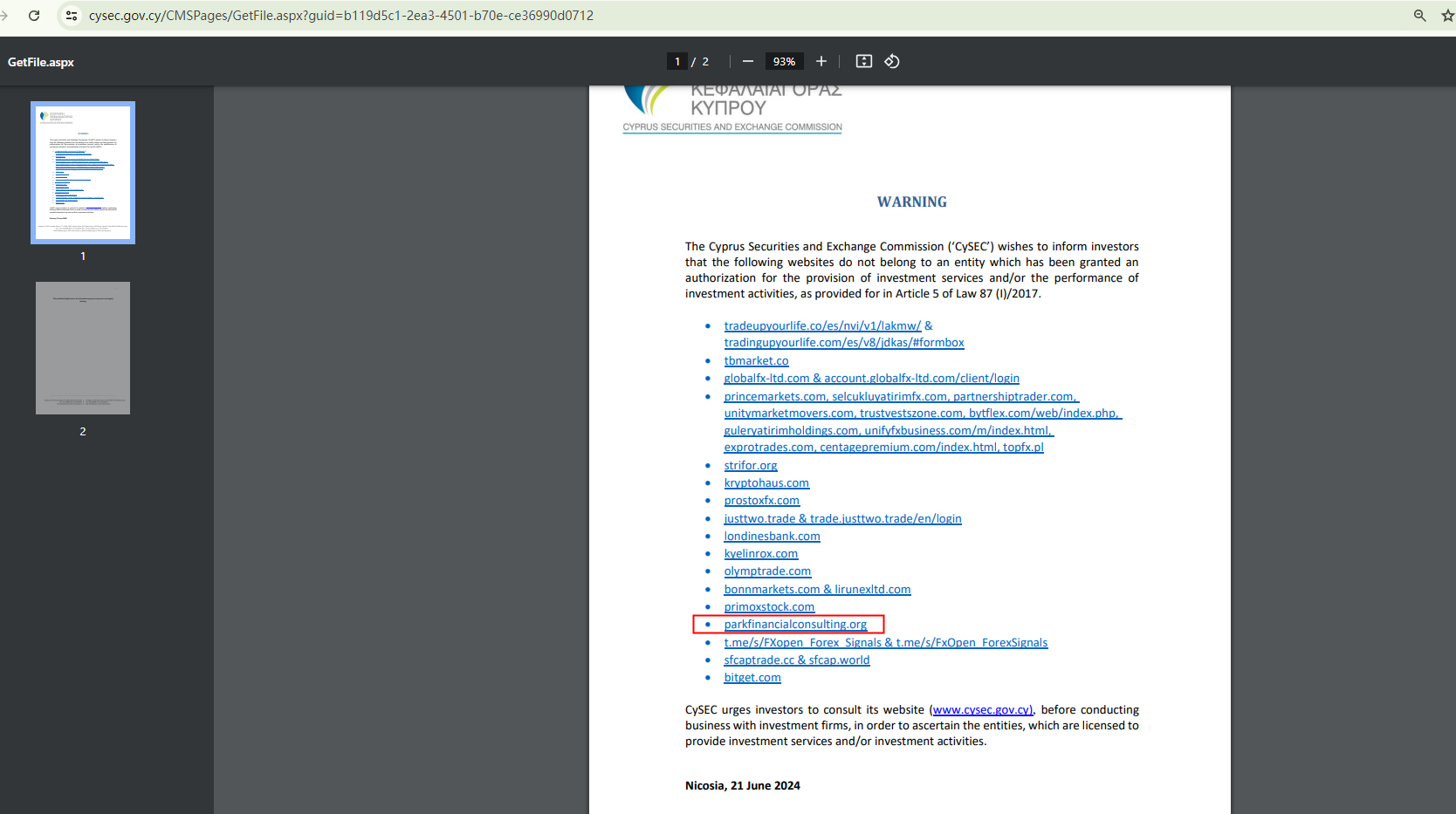Click the Cyprus Securities and Exchange Commission logo text

[x=732, y=127]
